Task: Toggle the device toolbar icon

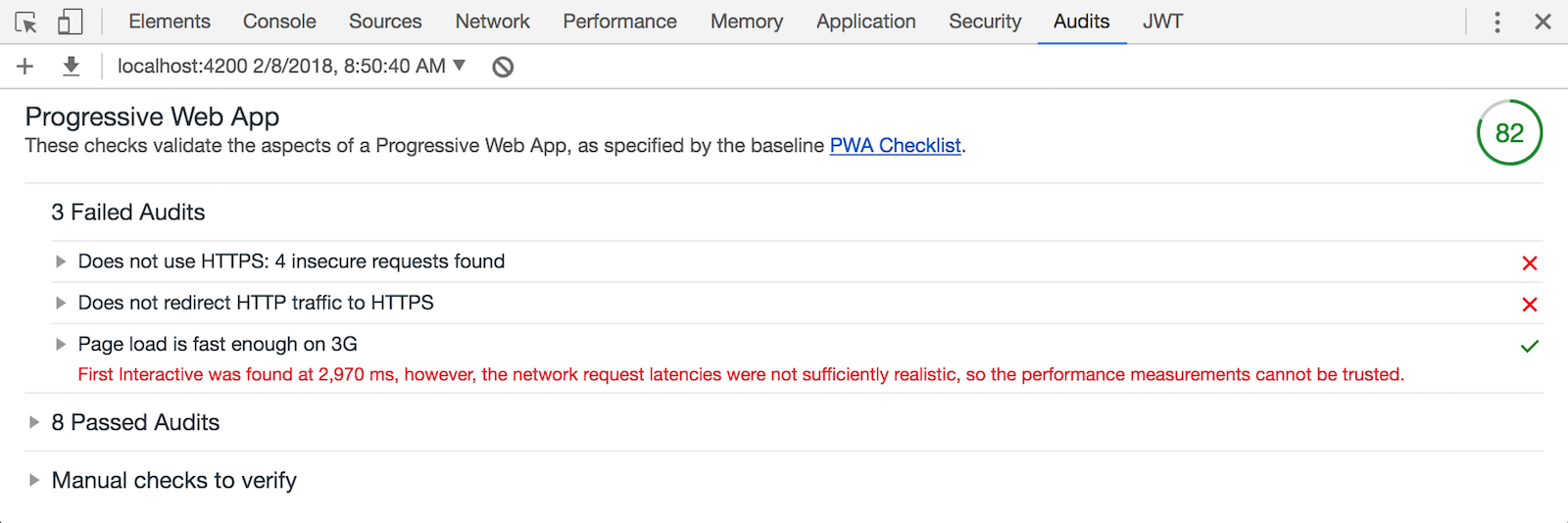Action: [x=70, y=22]
